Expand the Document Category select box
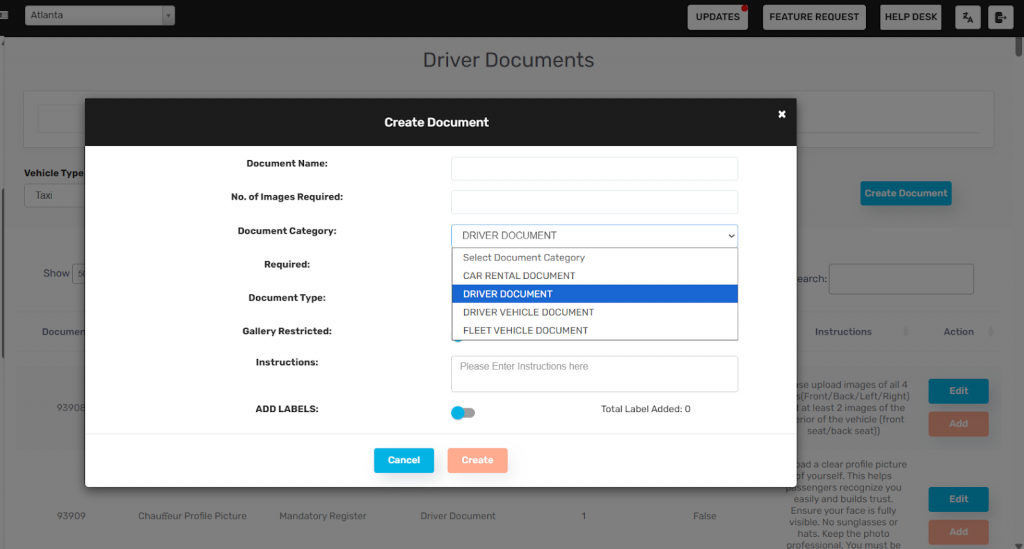 (594, 236)
